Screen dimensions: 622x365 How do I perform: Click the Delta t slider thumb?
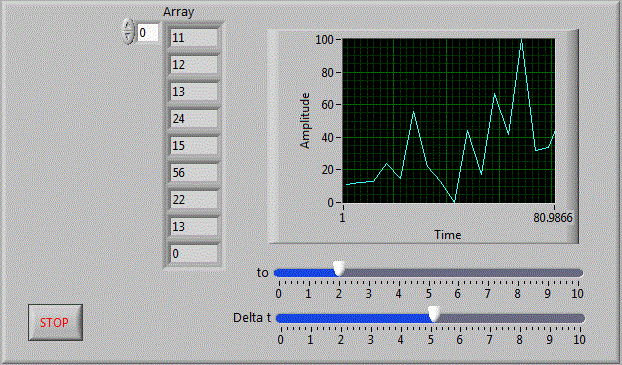(x=434, y=314)
